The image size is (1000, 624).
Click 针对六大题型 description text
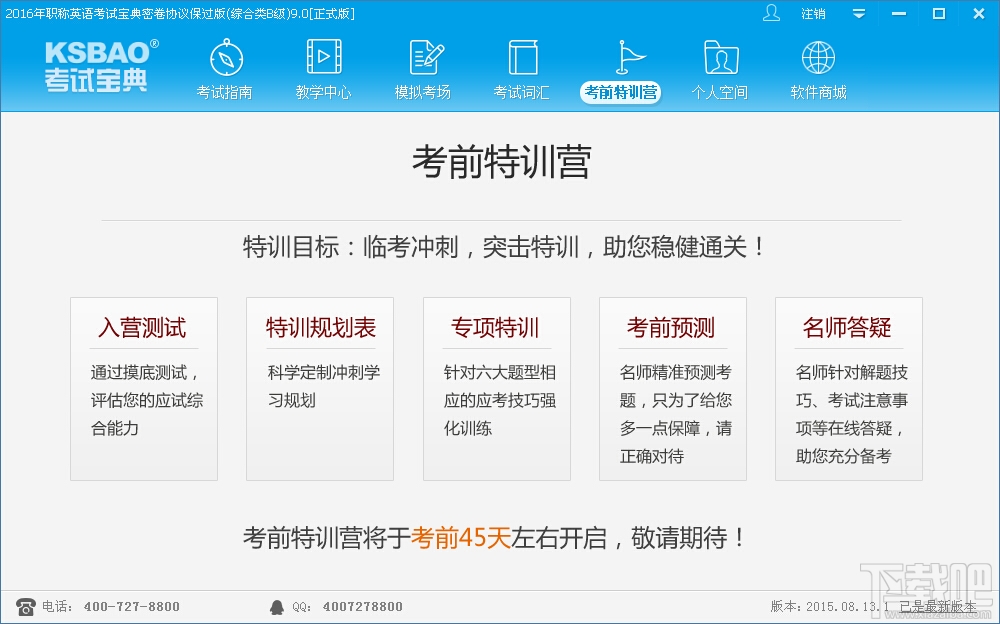tap(500, 400)
